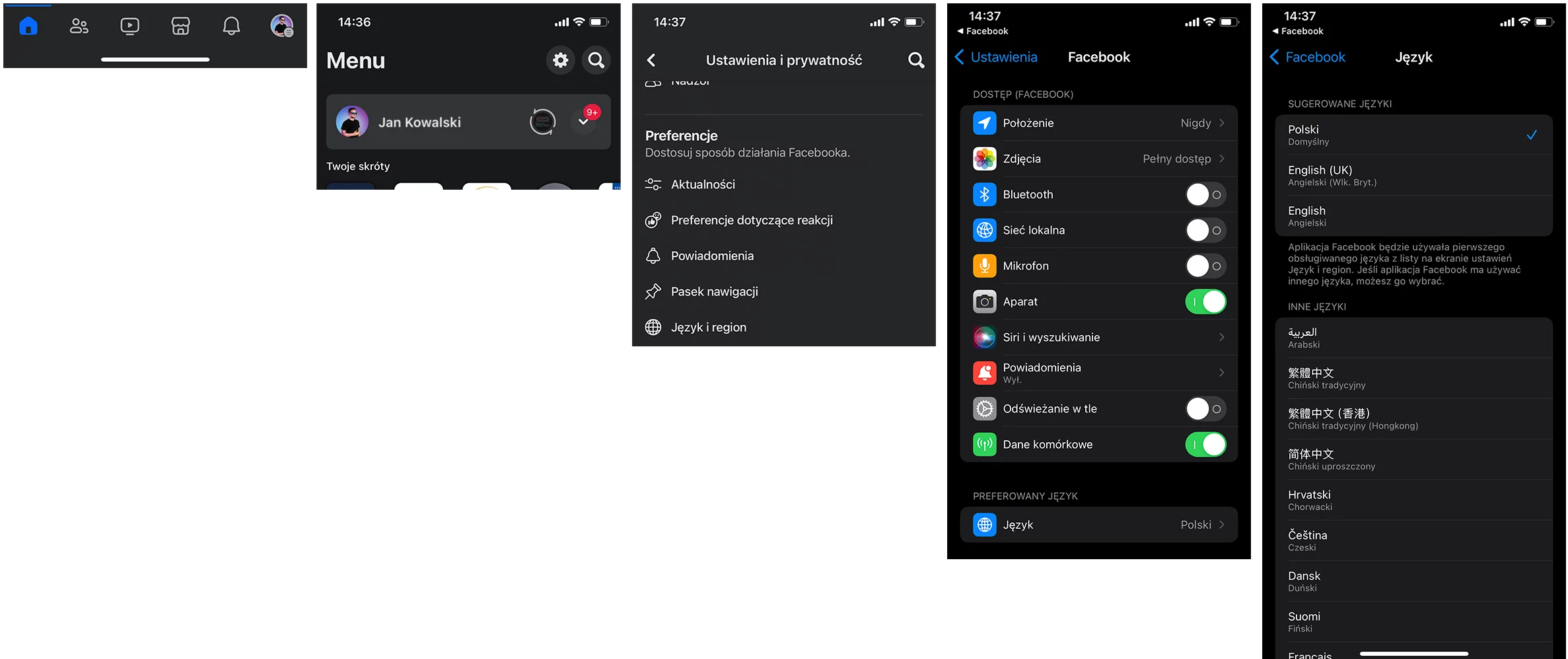This screenshot has width=1568, height=659.
Task: Disable the Aparat toggle
Action: pyautogui.click(x=1205, y=301)
